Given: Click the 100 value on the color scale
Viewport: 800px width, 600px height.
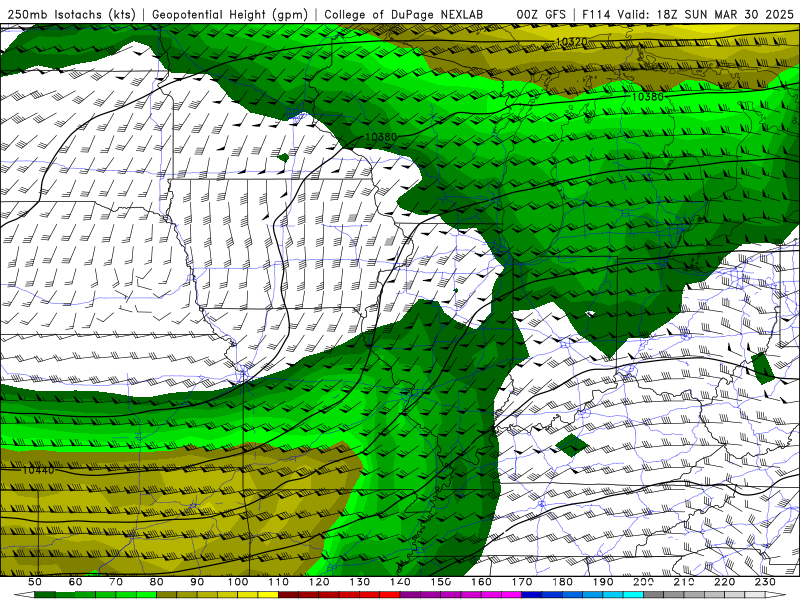Looking at the screenshot, I should click(238, 582).
